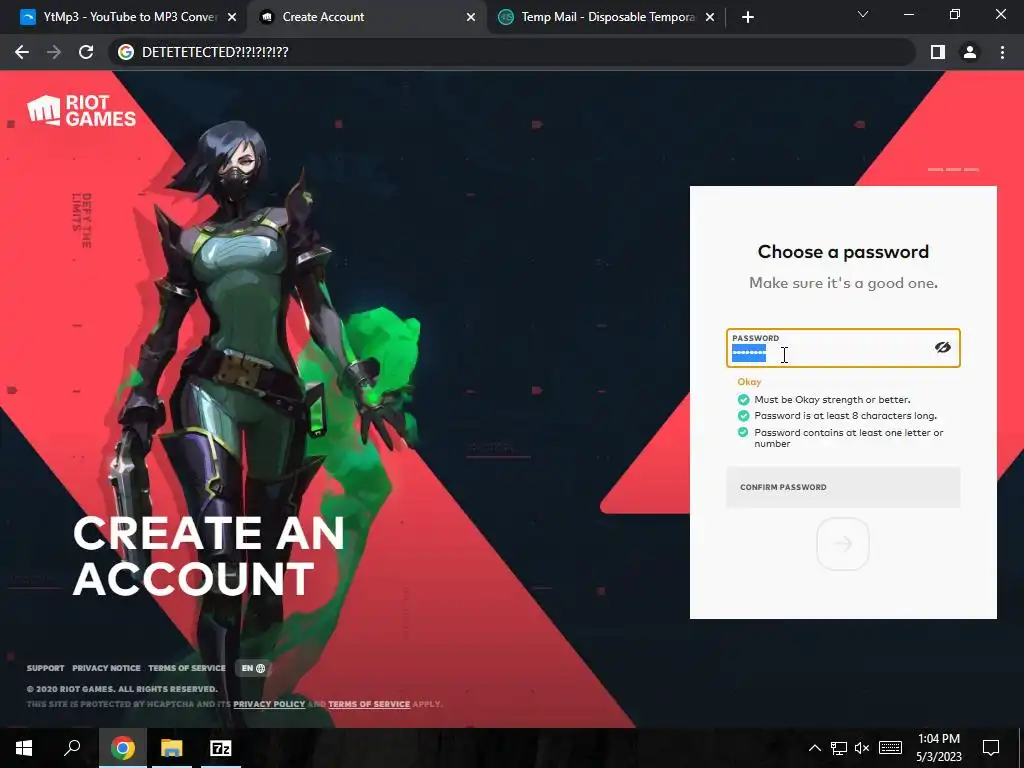This screenshot has width=1024, height=768.
Task: Click the Google icon in address bar
Action: click(x=126, y=52)
